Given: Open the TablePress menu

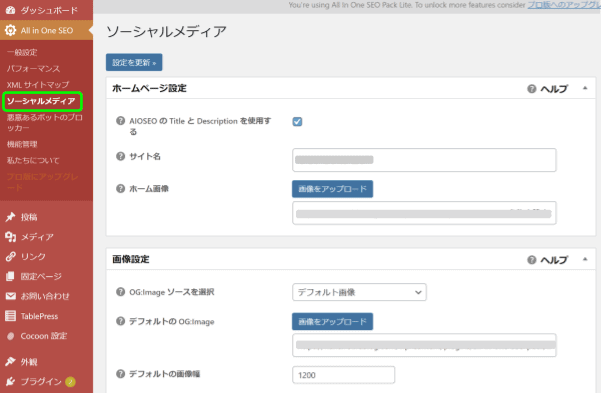Looking at the screenshot, I should [39, 316].
